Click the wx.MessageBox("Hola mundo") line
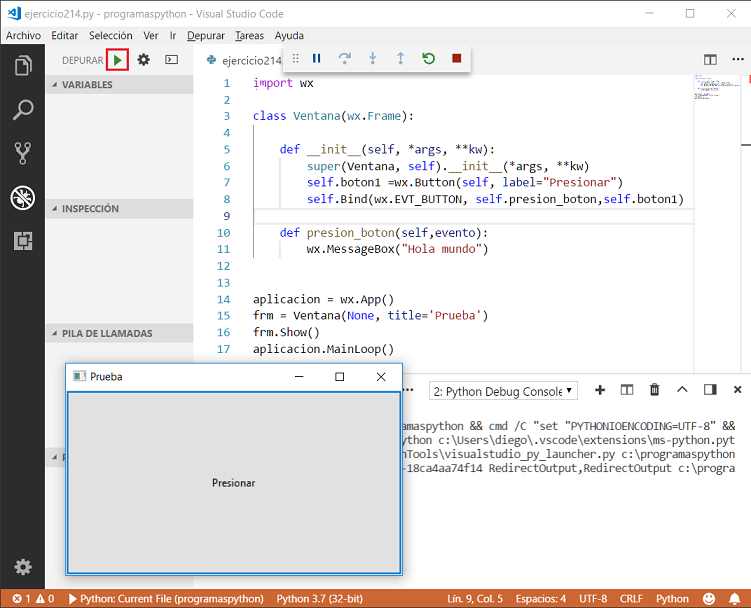The width and height of the screenshot is (751, 608). tap(397, 249)
